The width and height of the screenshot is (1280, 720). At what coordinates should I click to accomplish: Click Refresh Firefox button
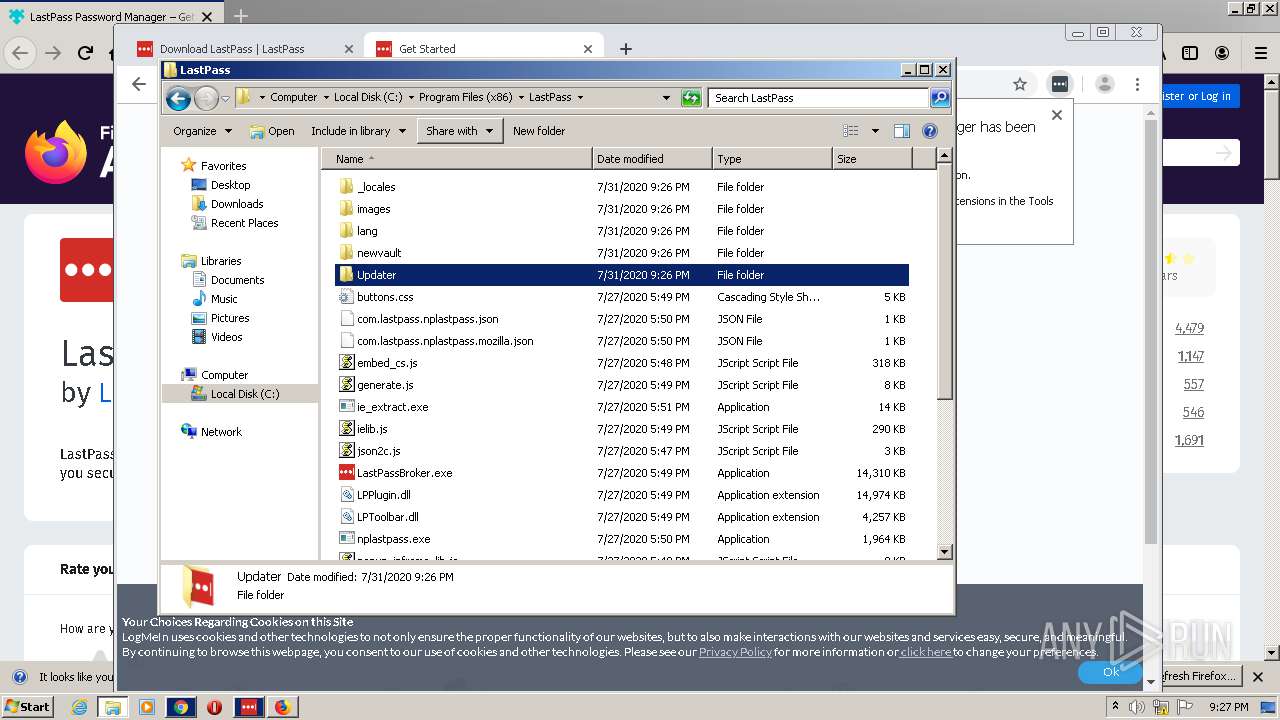(x=1200, y=676)
